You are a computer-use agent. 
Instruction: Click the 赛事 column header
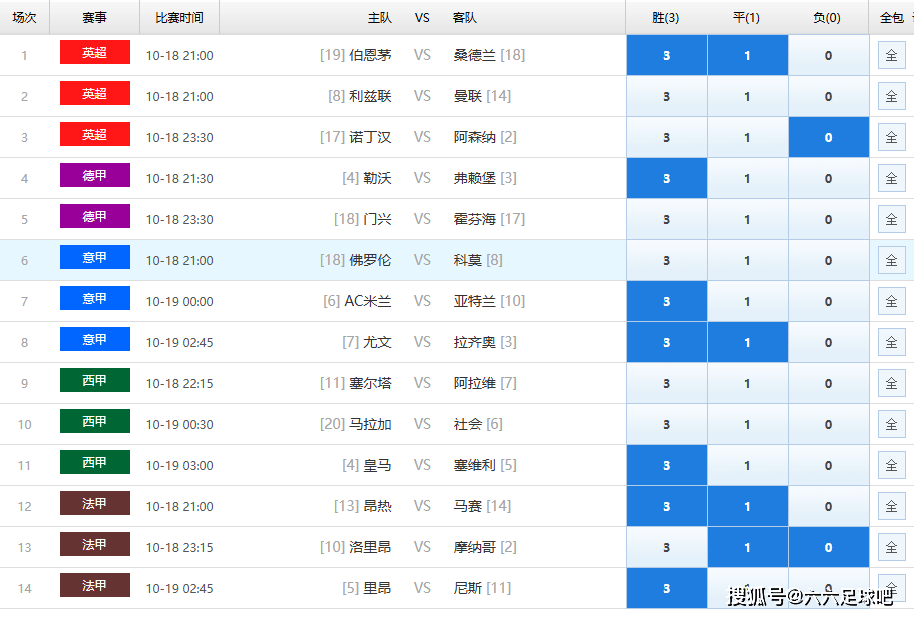pos(94,18)
